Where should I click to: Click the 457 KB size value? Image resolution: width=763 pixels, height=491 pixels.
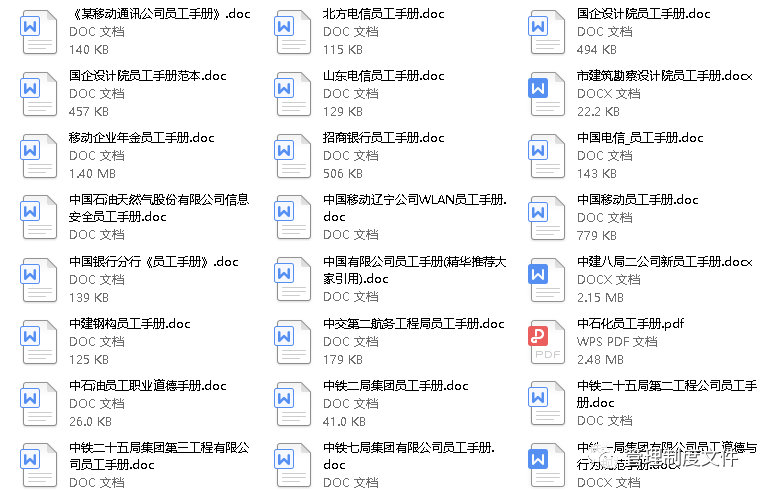pos(89,111)
